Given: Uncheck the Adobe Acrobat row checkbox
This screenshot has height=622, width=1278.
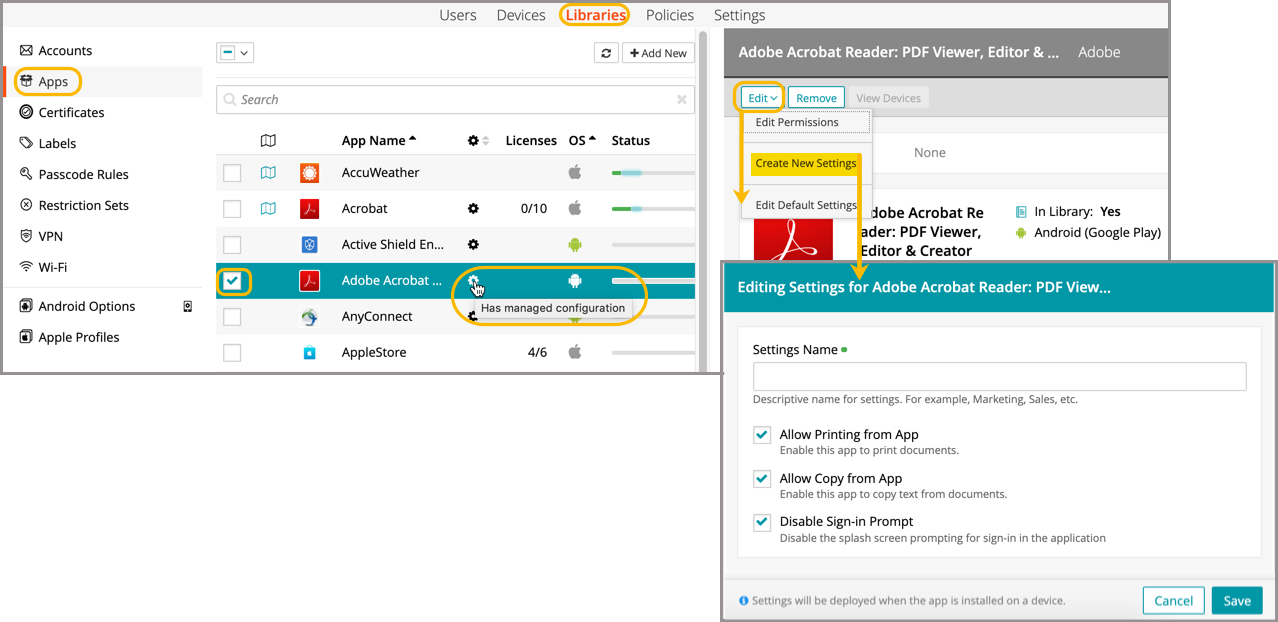Looking at the screenshot, I should click(233, 281).
